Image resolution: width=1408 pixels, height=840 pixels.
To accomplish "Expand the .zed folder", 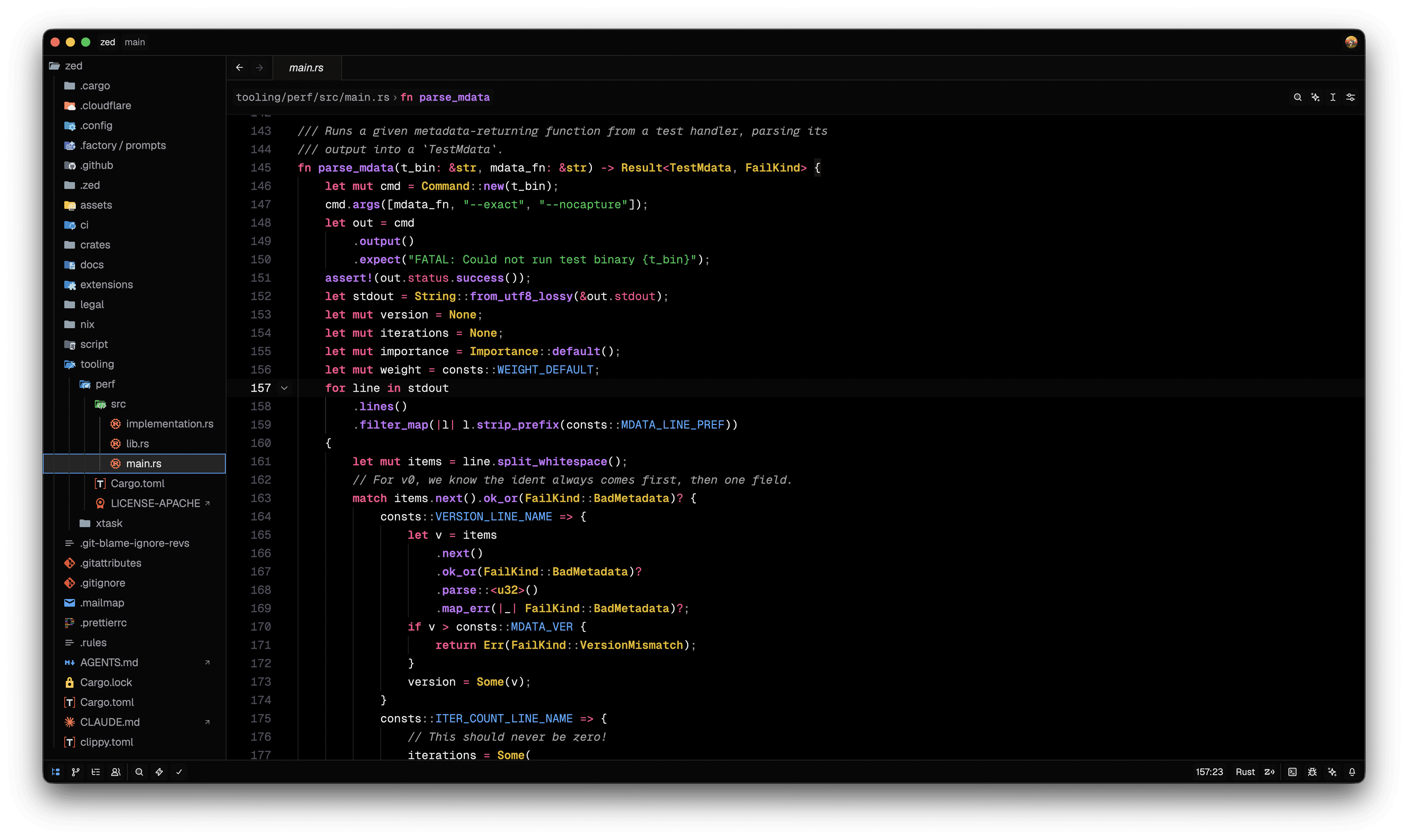I will [x=135, y=185].
